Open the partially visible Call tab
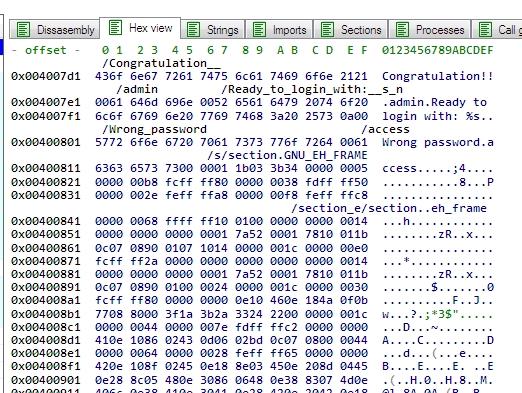The width and height of the screenshot is (522, 393). point(497,30)
